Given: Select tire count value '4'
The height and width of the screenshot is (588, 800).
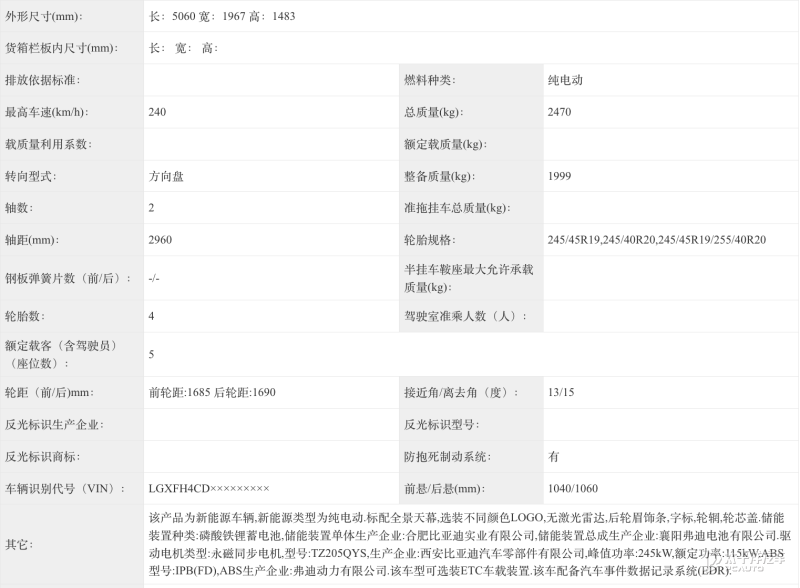Looking at the screenshot, I should [x=152, y=316].
